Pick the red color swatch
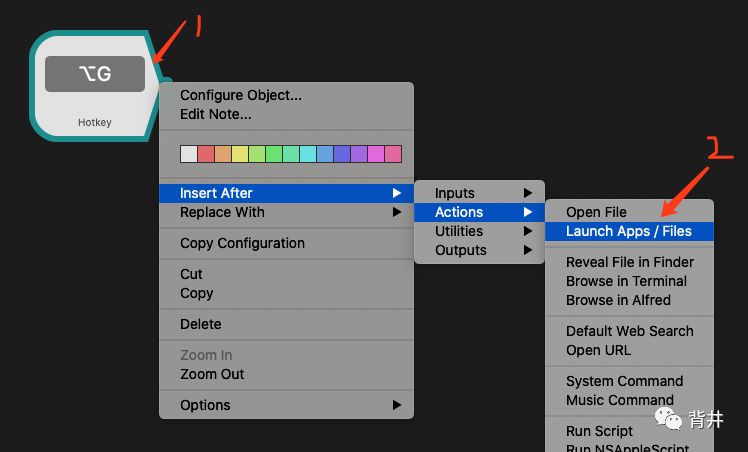 click(206, 154)
